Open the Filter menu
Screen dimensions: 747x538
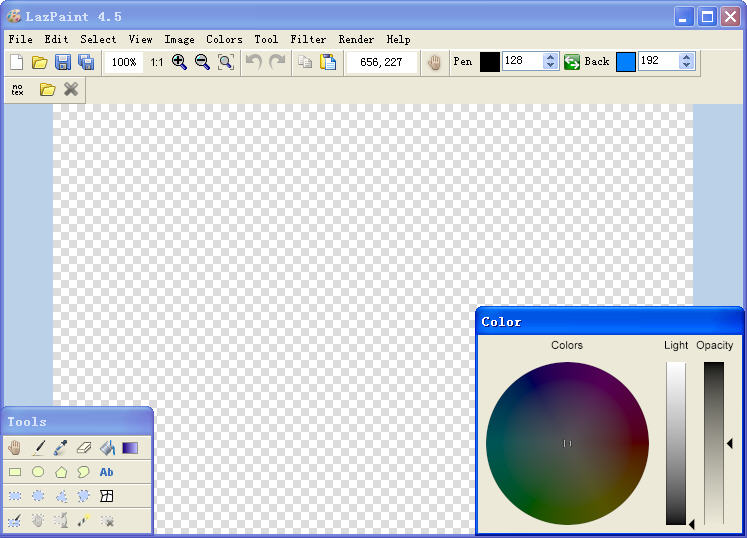tap(308, 39)
